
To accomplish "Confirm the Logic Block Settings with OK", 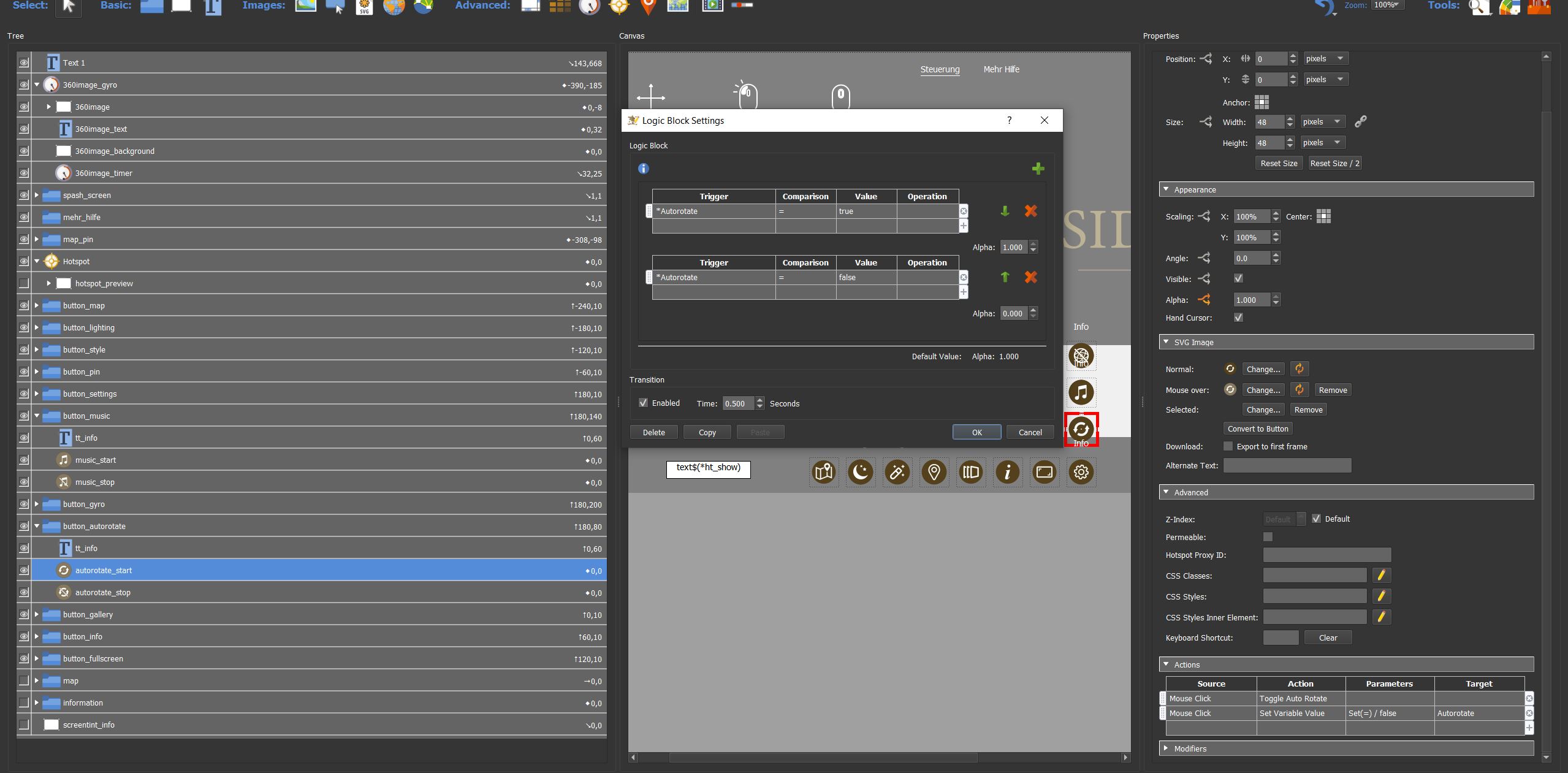I will pos(977,432).
